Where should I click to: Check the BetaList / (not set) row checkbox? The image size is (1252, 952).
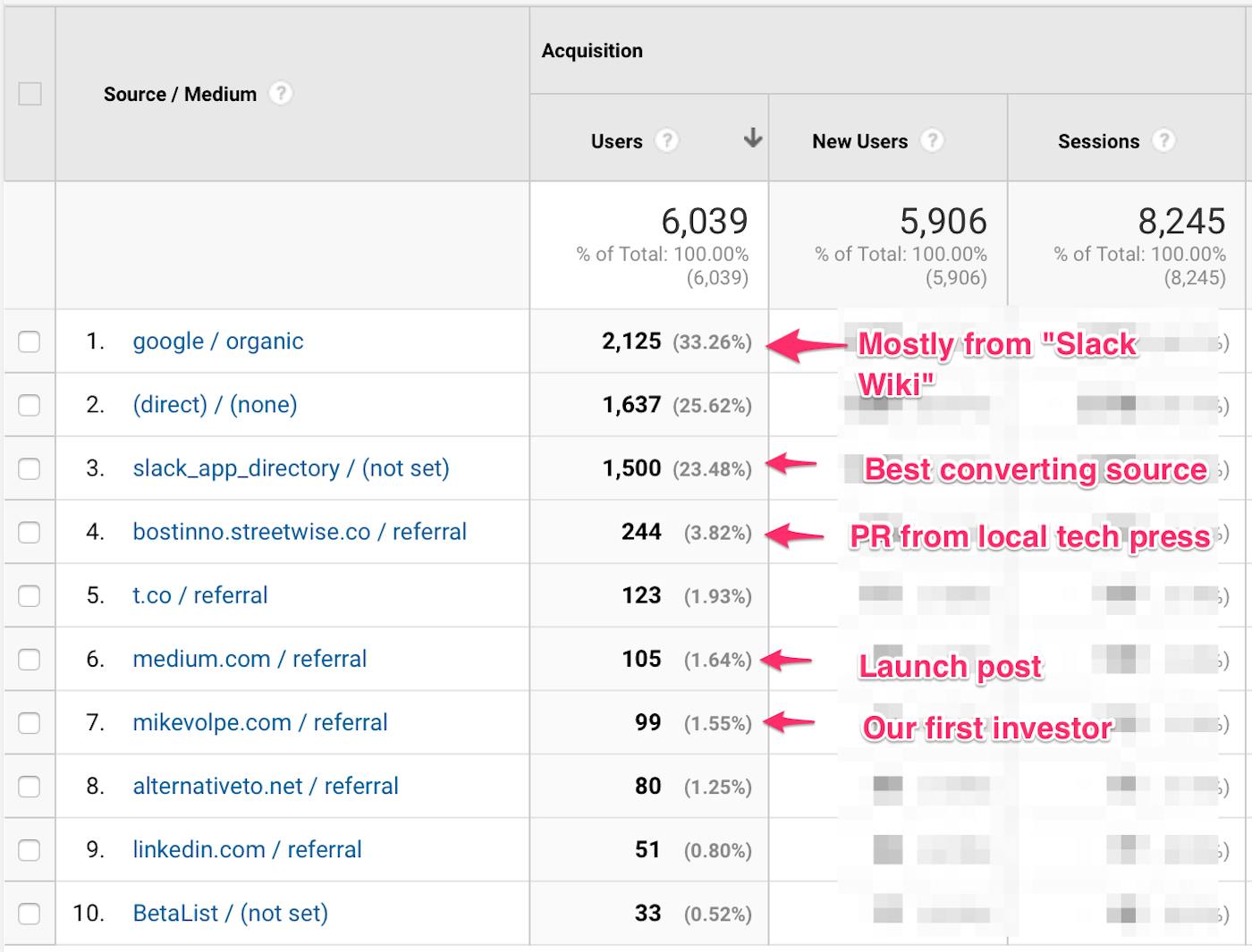pyautogui.click(x=30, y=913)
